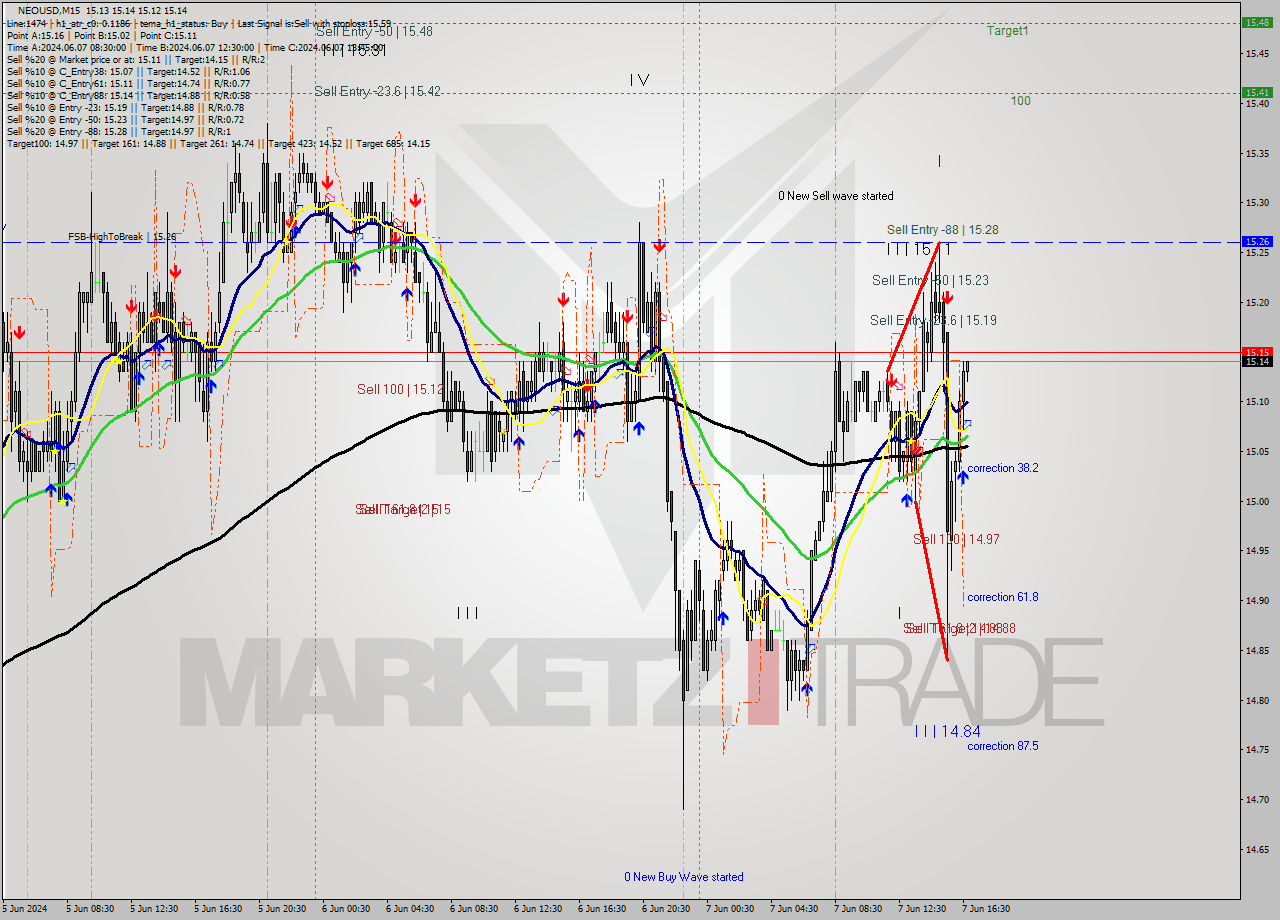The height and width of the screenshot is (920, 1280).
Task: Click the 'Sell 100 | 14.97' label
Action: [956, 539]
